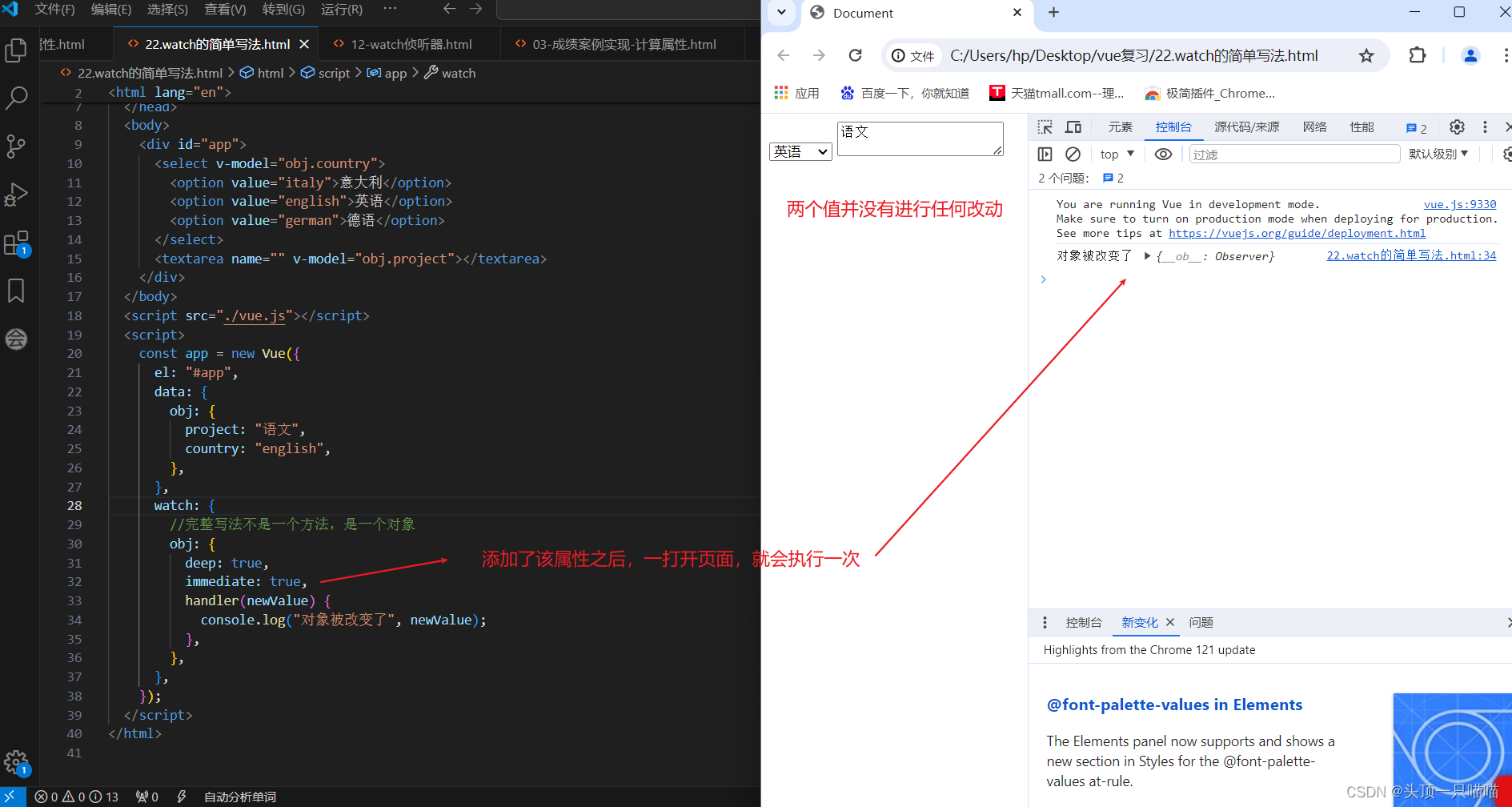Click the errors and warnings status item
Viewport: 1512px width, 807px height.
[76, 797]
